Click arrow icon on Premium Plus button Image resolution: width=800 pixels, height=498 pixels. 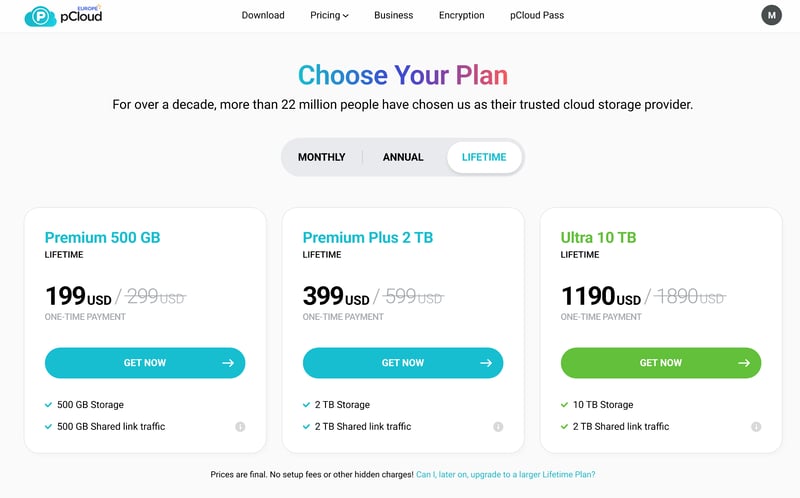click(x=485, y=363)
